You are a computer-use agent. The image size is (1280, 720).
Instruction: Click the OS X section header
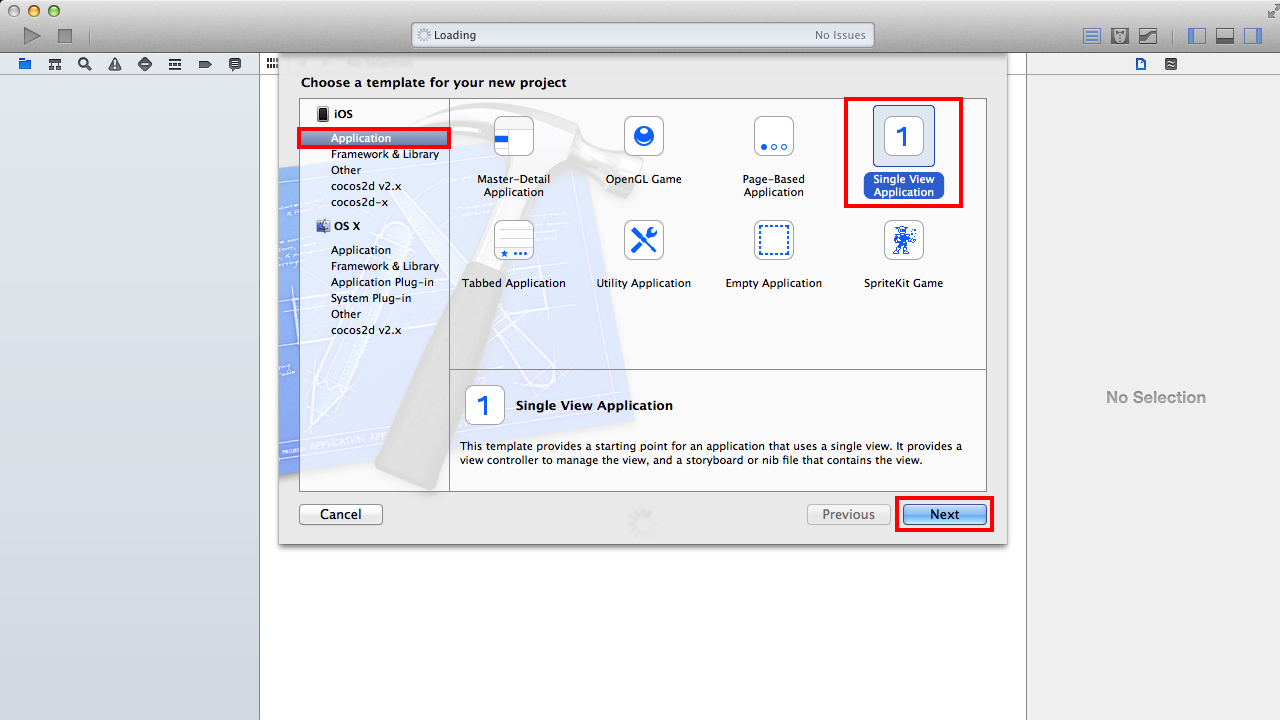click(x=338, y=226)
